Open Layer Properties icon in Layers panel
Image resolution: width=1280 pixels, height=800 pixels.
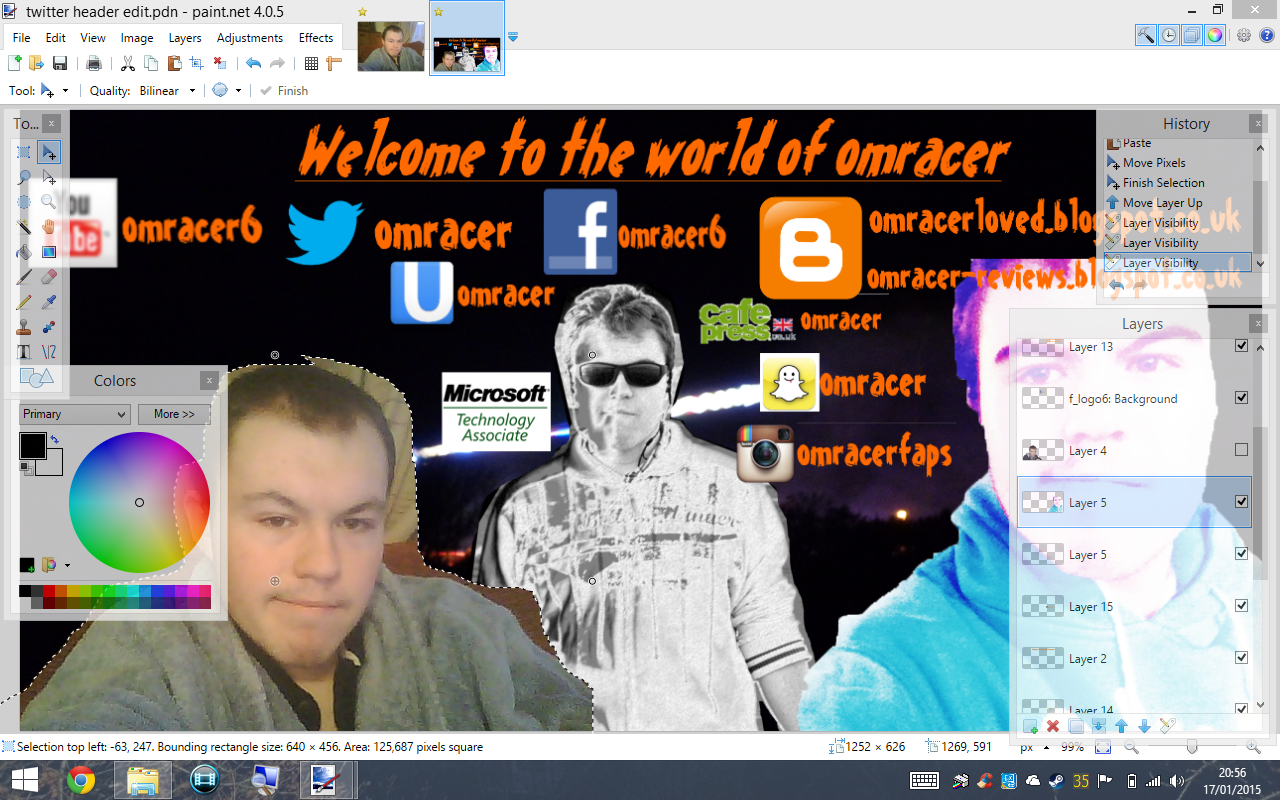pos(1167,726)
